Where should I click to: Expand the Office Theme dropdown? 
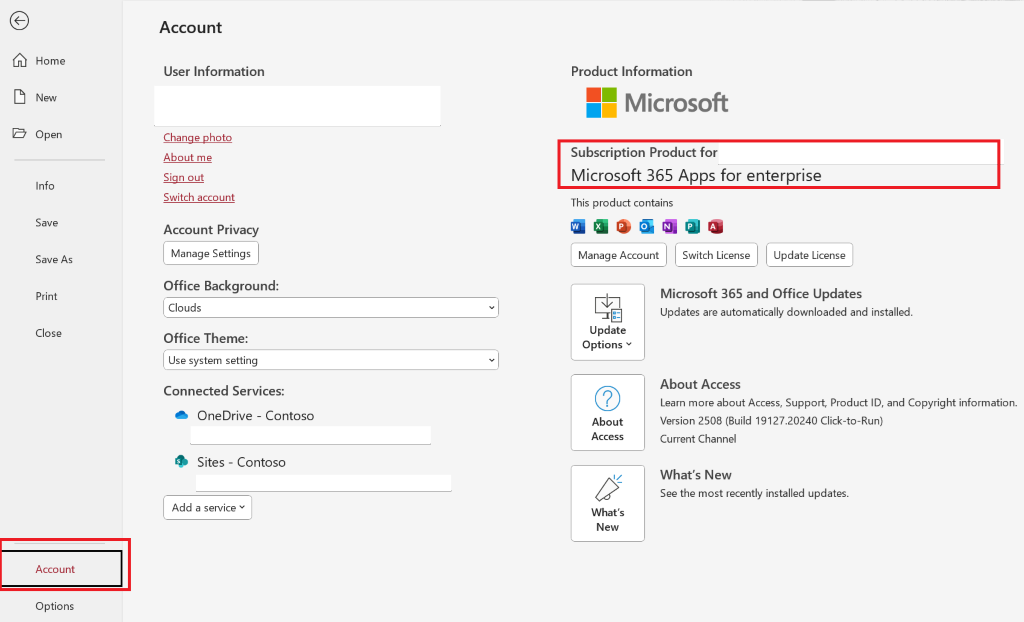pyautogui.click(x=330, y=360)
